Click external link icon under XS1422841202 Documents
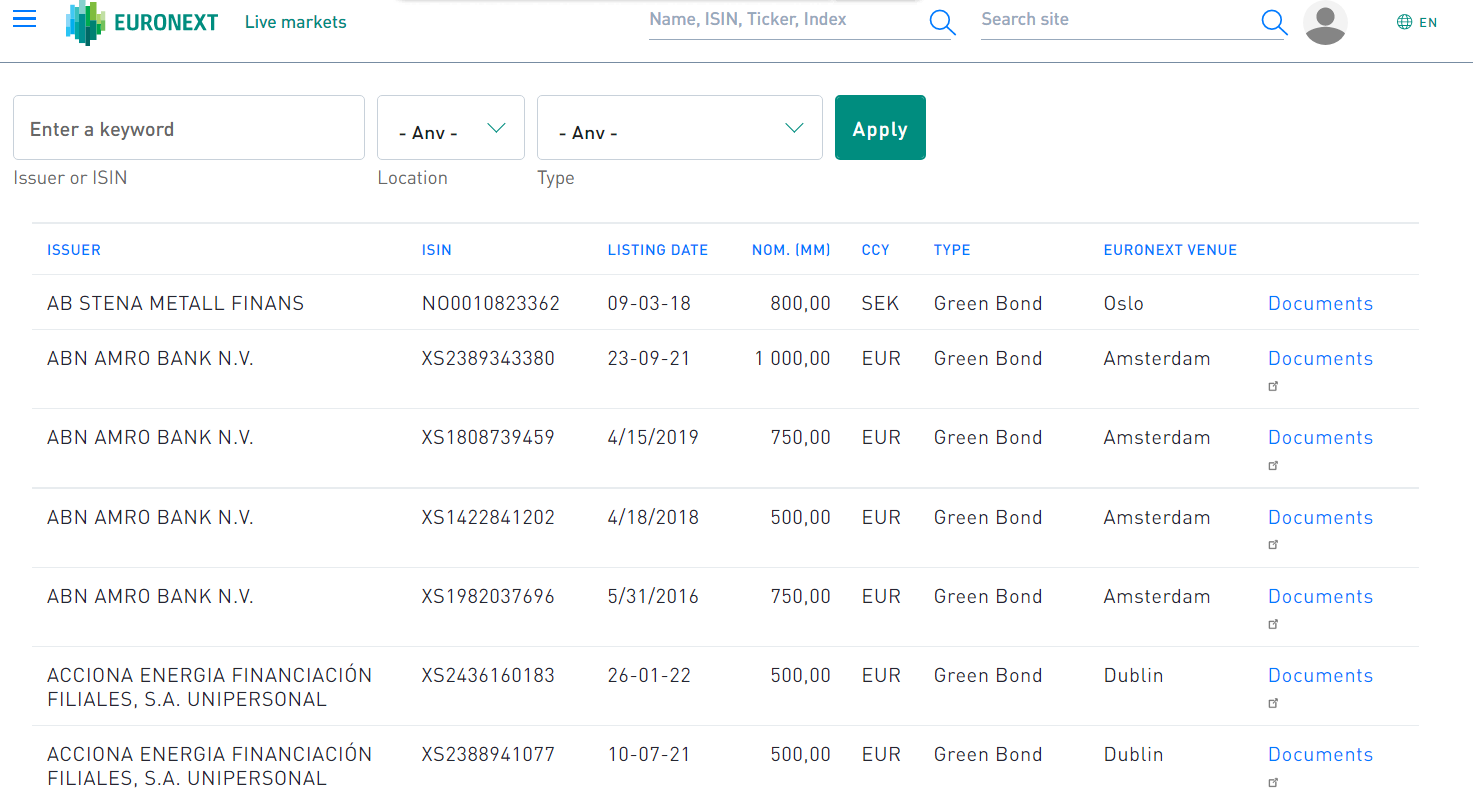Viewport: 1473px width, 799px height. [x=1273, y=545]
